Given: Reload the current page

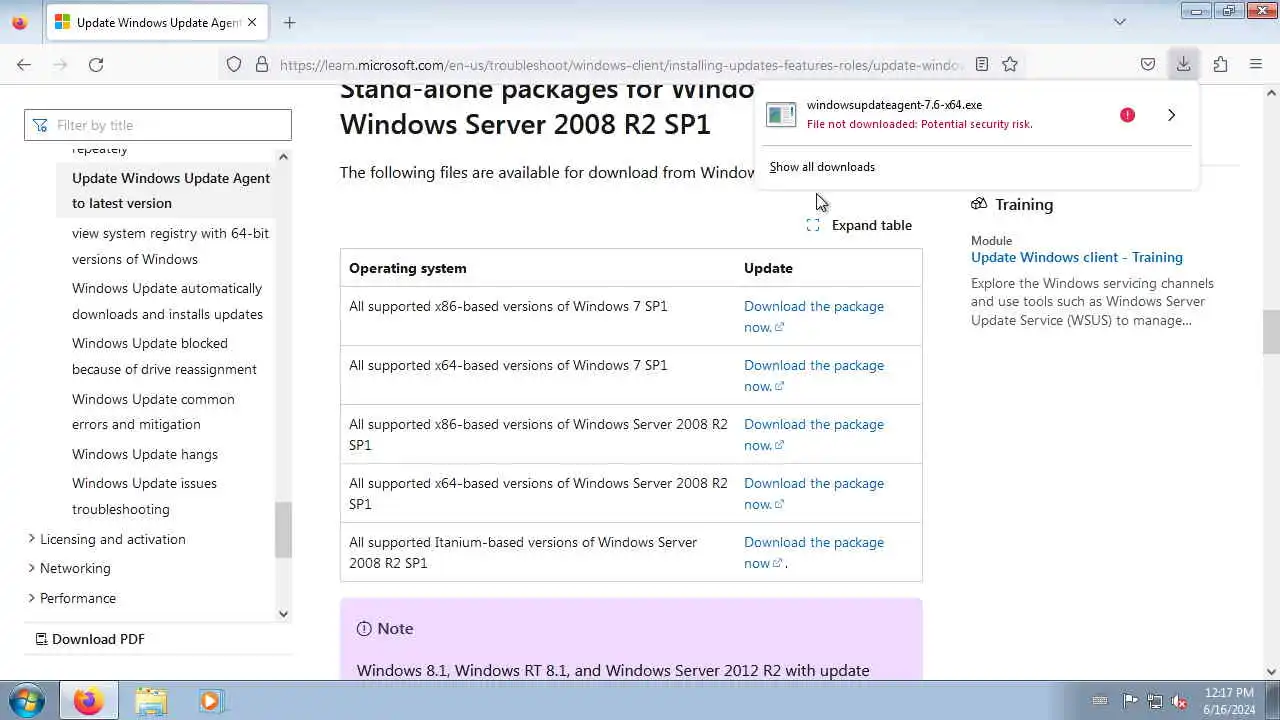Looking at the screenshot, I should pyautogui.click(x=96, y=64).
